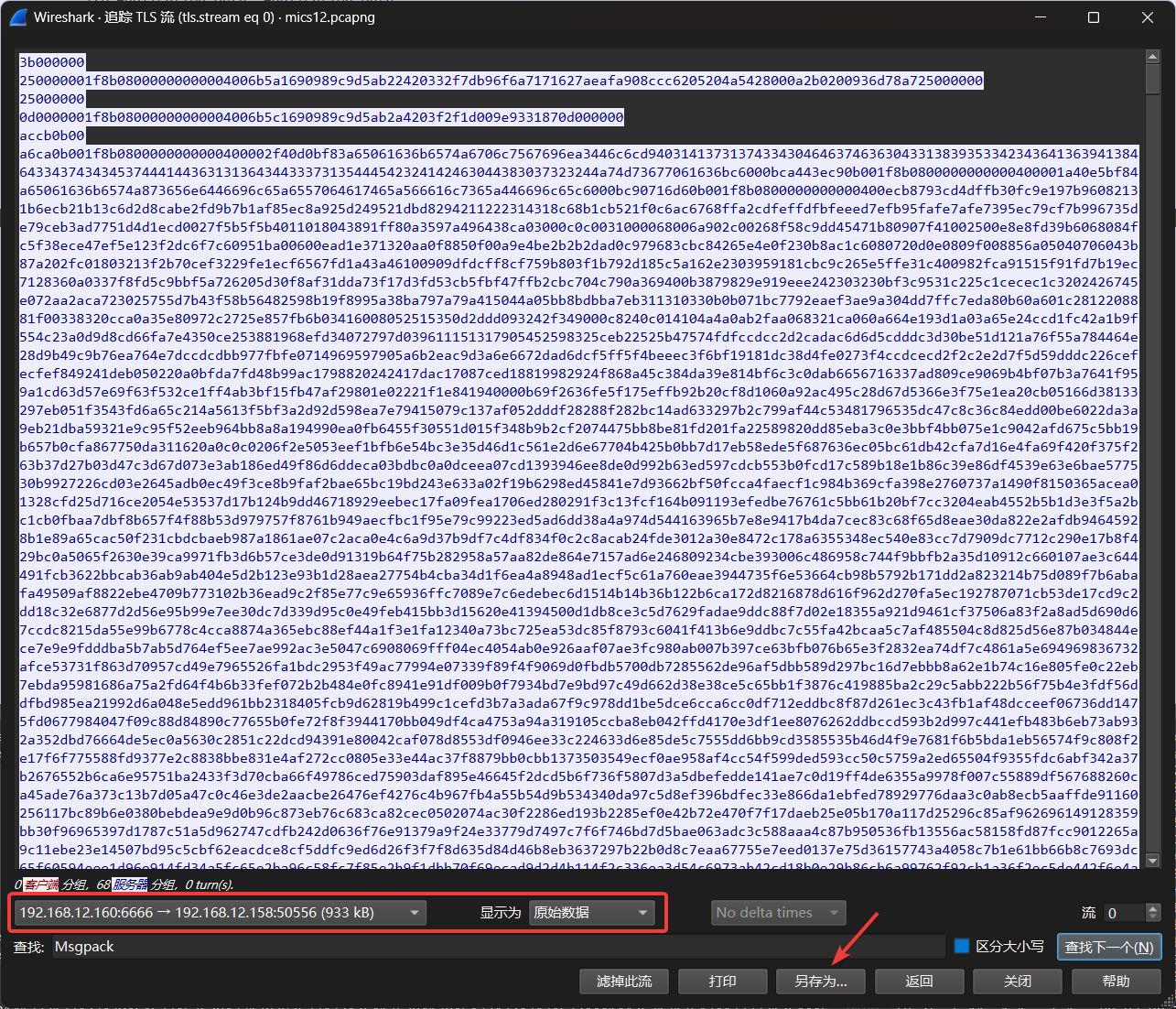Minimize the follow TLS stream window
The width and height of the screenshot is (1176, 1009).
[x=1039, y=17]
